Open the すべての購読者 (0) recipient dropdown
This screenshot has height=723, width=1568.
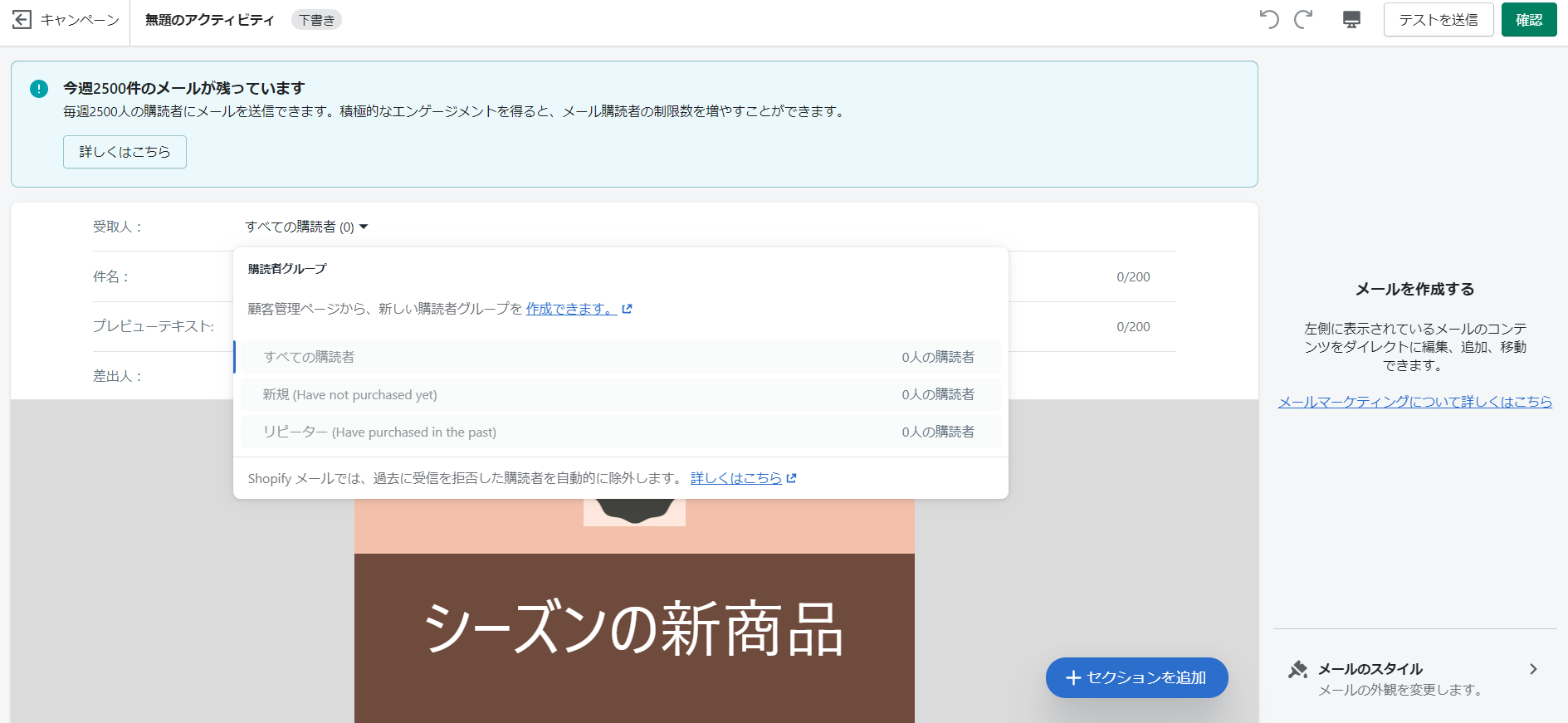click(306, 227)
